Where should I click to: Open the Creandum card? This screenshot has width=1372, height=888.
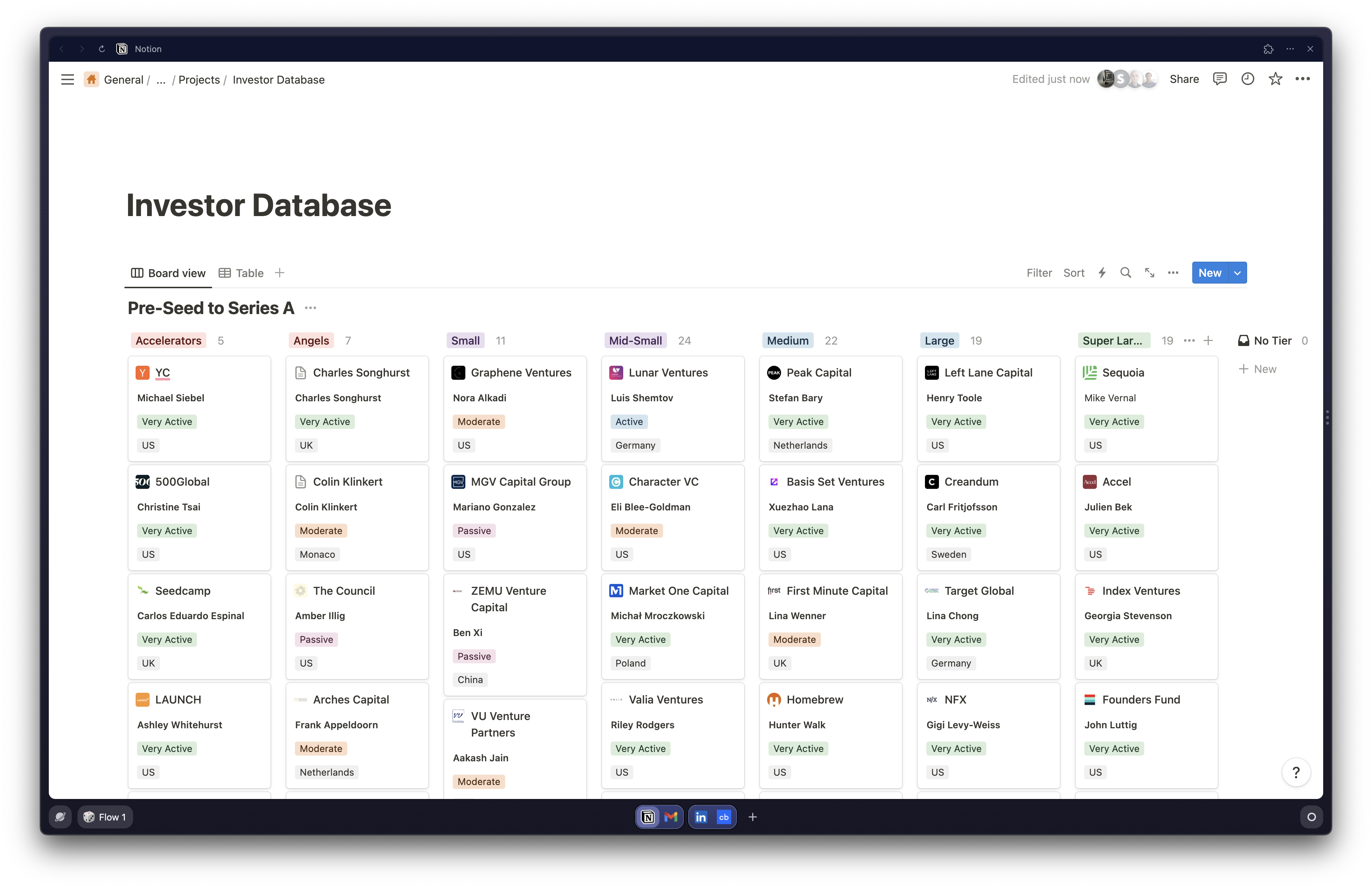tap(988, 517)
